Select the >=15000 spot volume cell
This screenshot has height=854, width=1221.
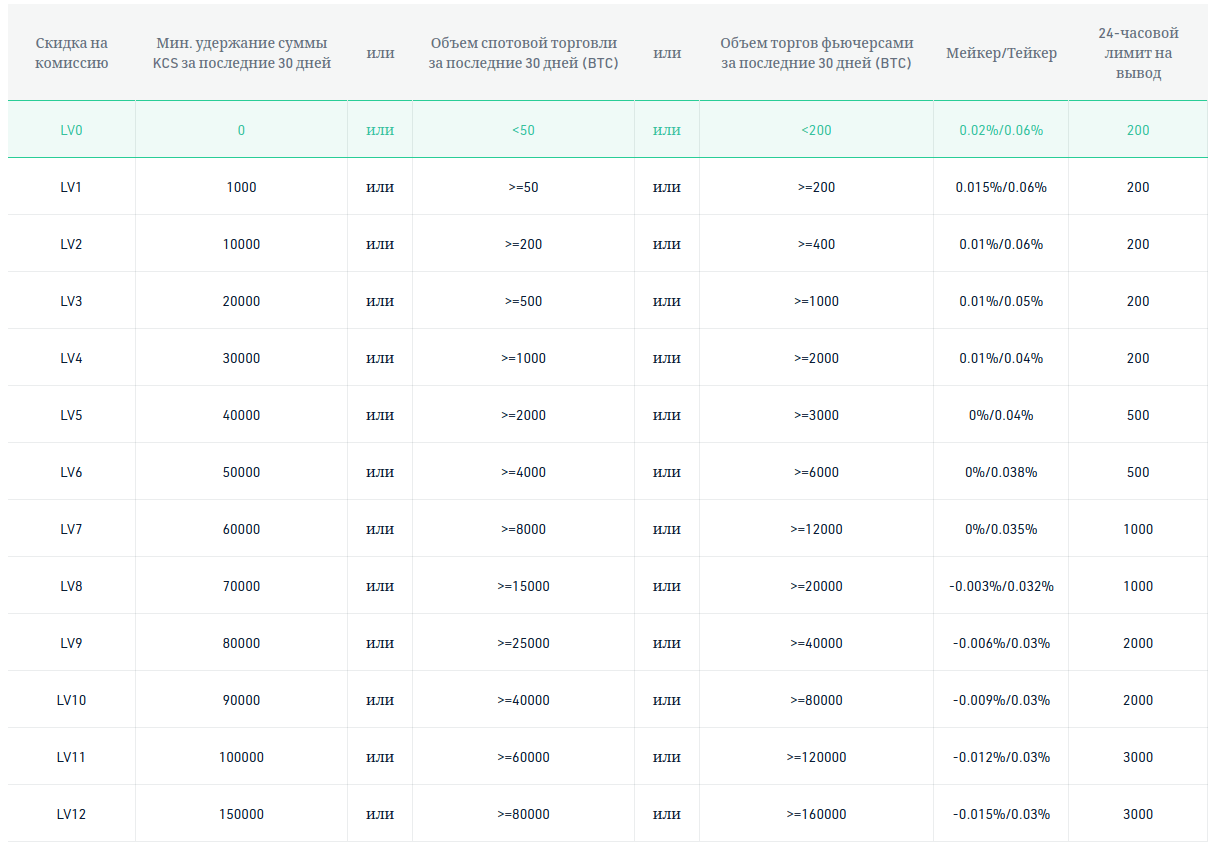(x=523, y=586)
